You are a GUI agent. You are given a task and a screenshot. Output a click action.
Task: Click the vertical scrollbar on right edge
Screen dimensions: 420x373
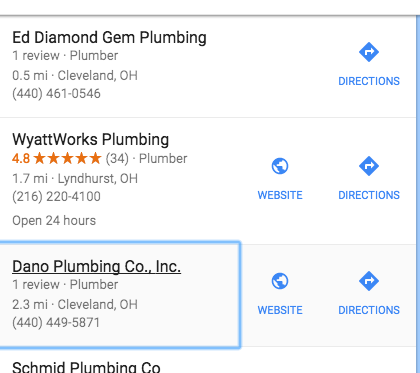coord(418,193)
